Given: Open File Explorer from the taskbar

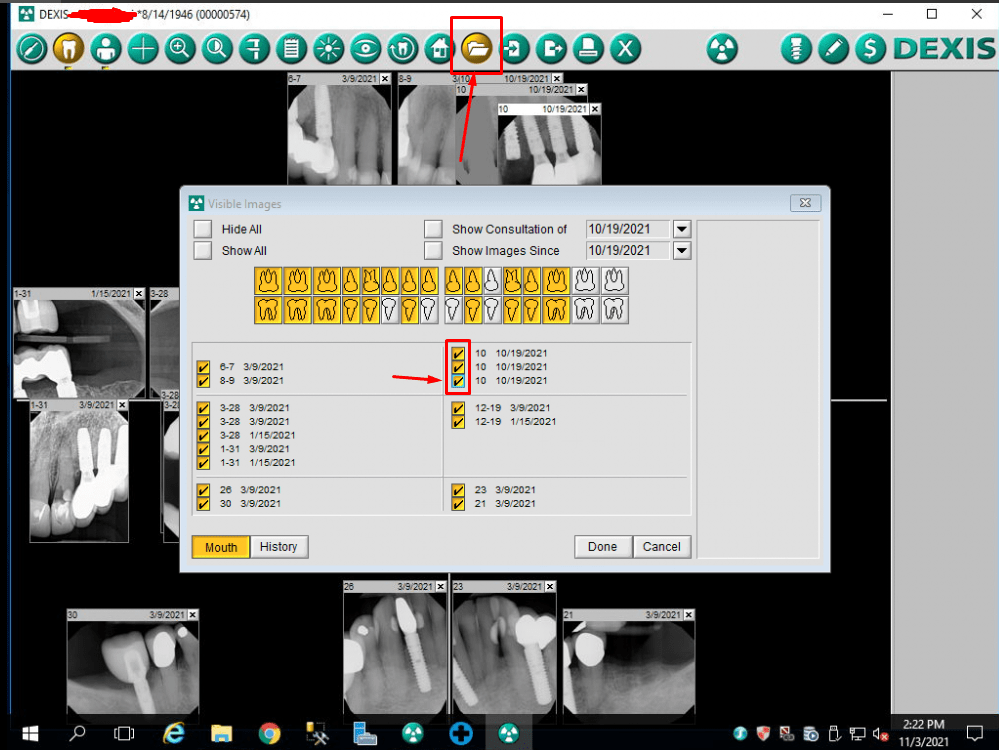Looking at the screenshot, I should point(221,733).
